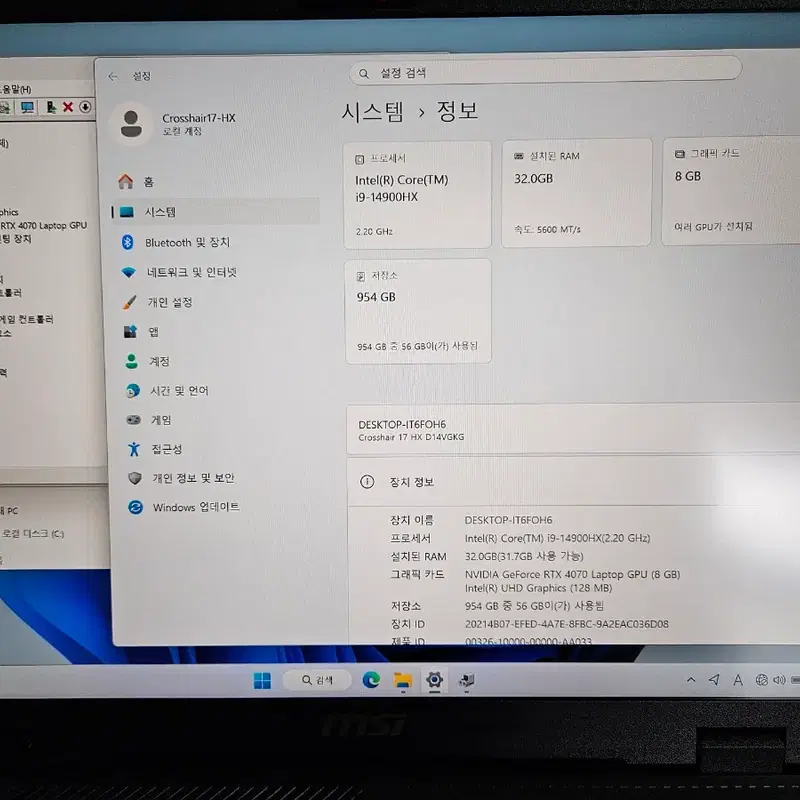The image size is (800, 800).
Task: Click the Device Manager icon on the taskbar
Action: pyautogui.click(x=466, y=681)
